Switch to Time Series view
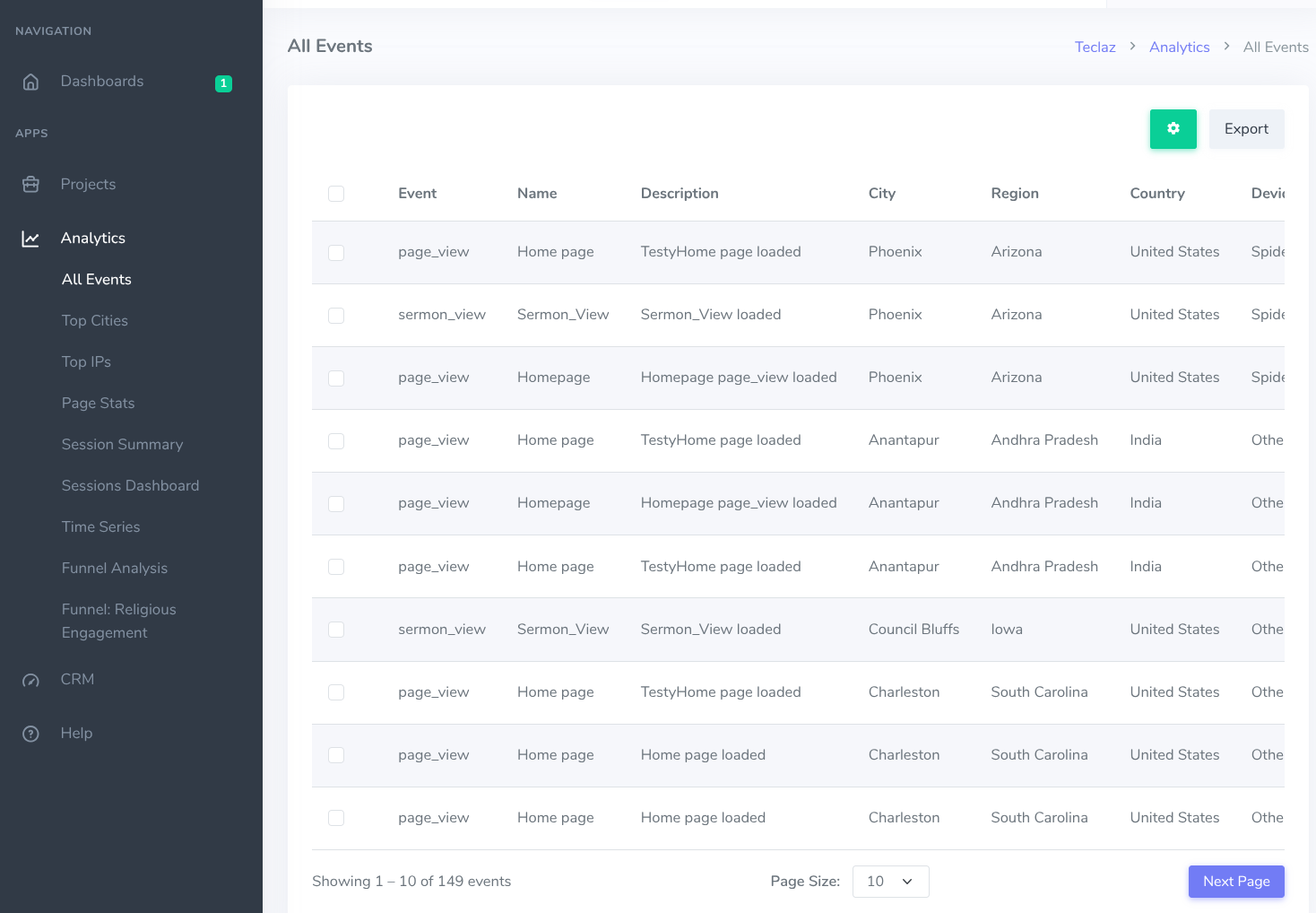 (x=100, y=526)
